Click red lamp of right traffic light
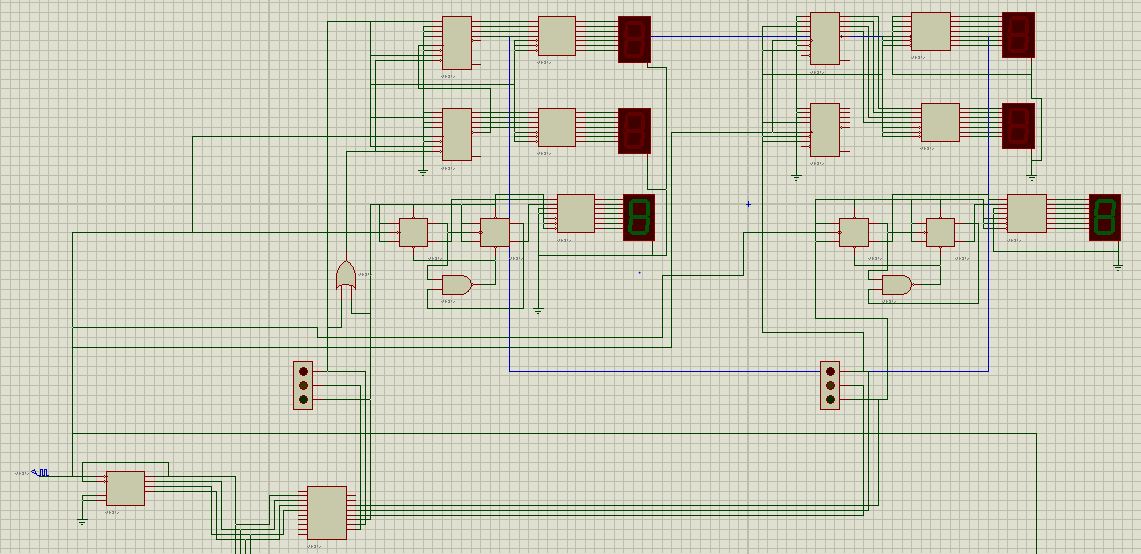 pos(830,371)
